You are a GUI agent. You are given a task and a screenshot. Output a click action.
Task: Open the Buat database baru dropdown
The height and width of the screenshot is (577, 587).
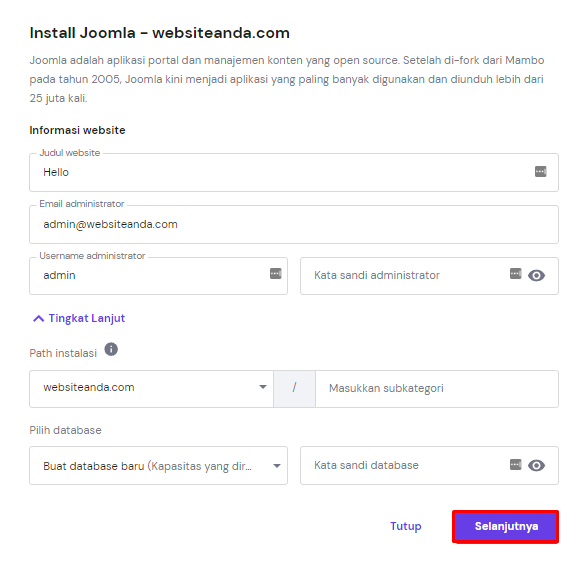point(158,465)
